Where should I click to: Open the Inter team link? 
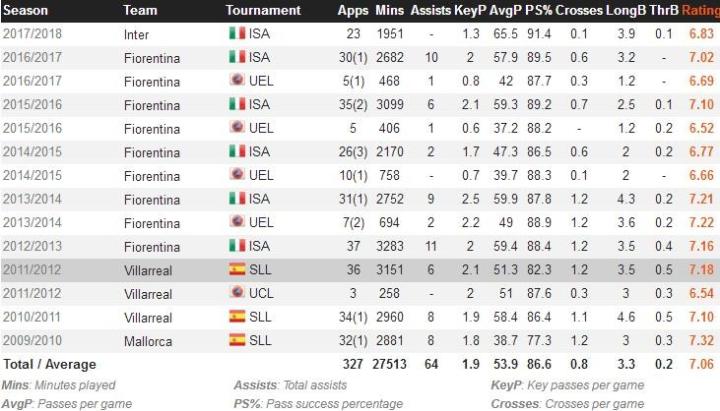click(x=138, y=34)
